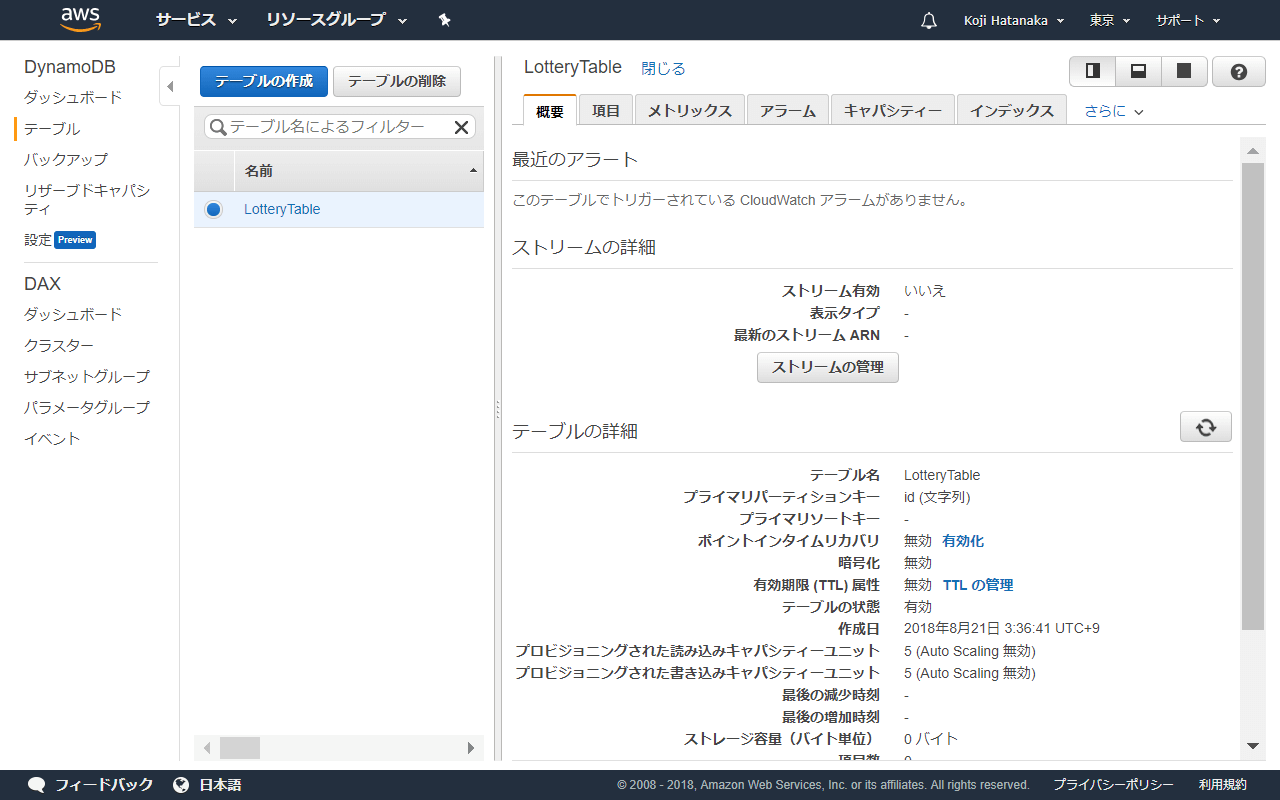The width and height of the screenshot is (1280, 800).
Task: Switch to the キャパシティー tab
Action: [893, 110]
